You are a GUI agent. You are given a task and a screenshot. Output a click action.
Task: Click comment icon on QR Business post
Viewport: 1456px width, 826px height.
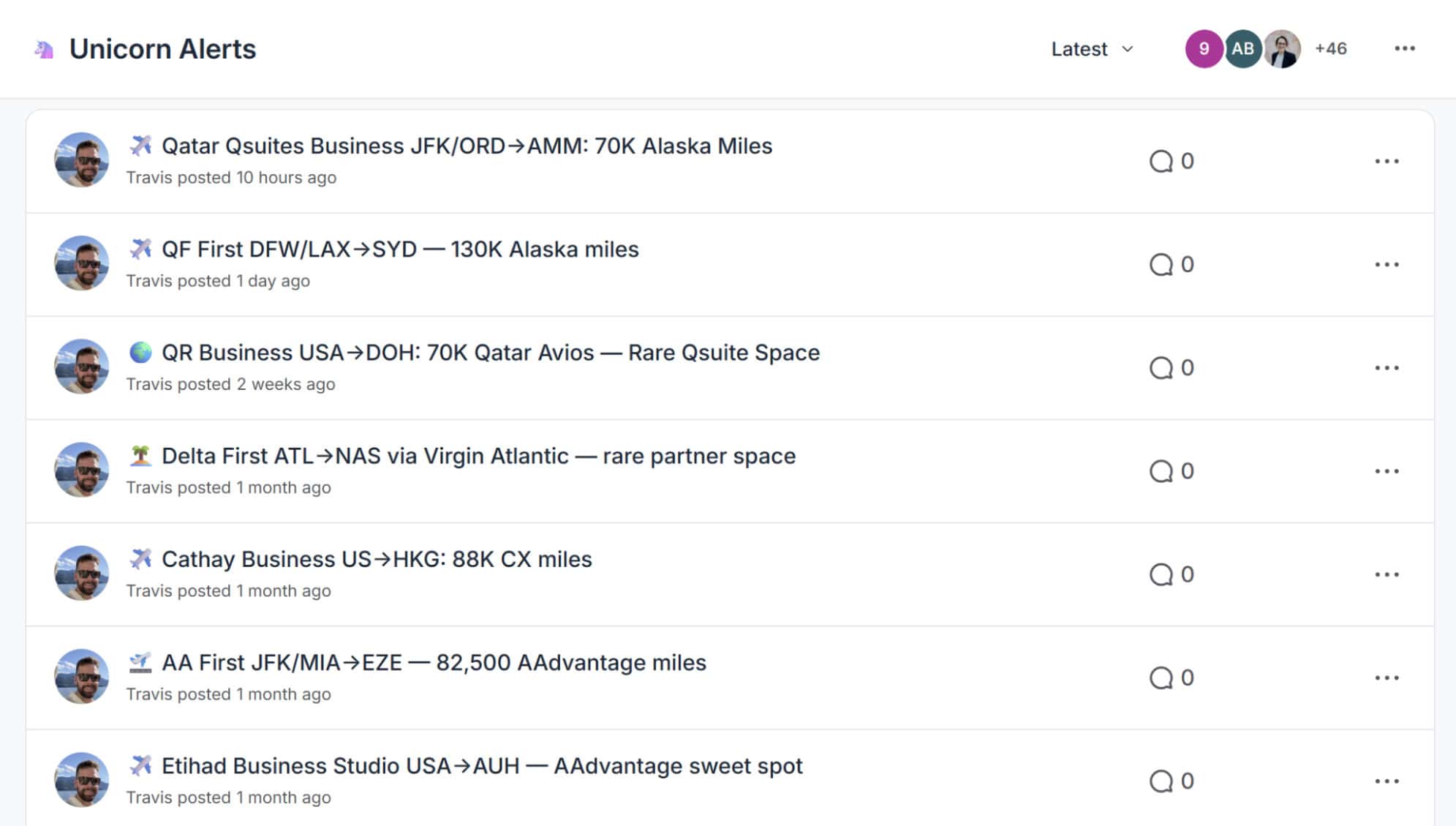(1161, 367)
